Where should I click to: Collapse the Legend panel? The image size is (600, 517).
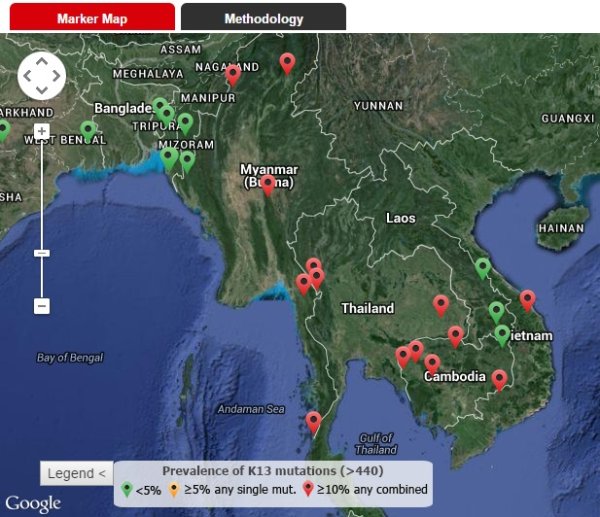click(76, 473)
